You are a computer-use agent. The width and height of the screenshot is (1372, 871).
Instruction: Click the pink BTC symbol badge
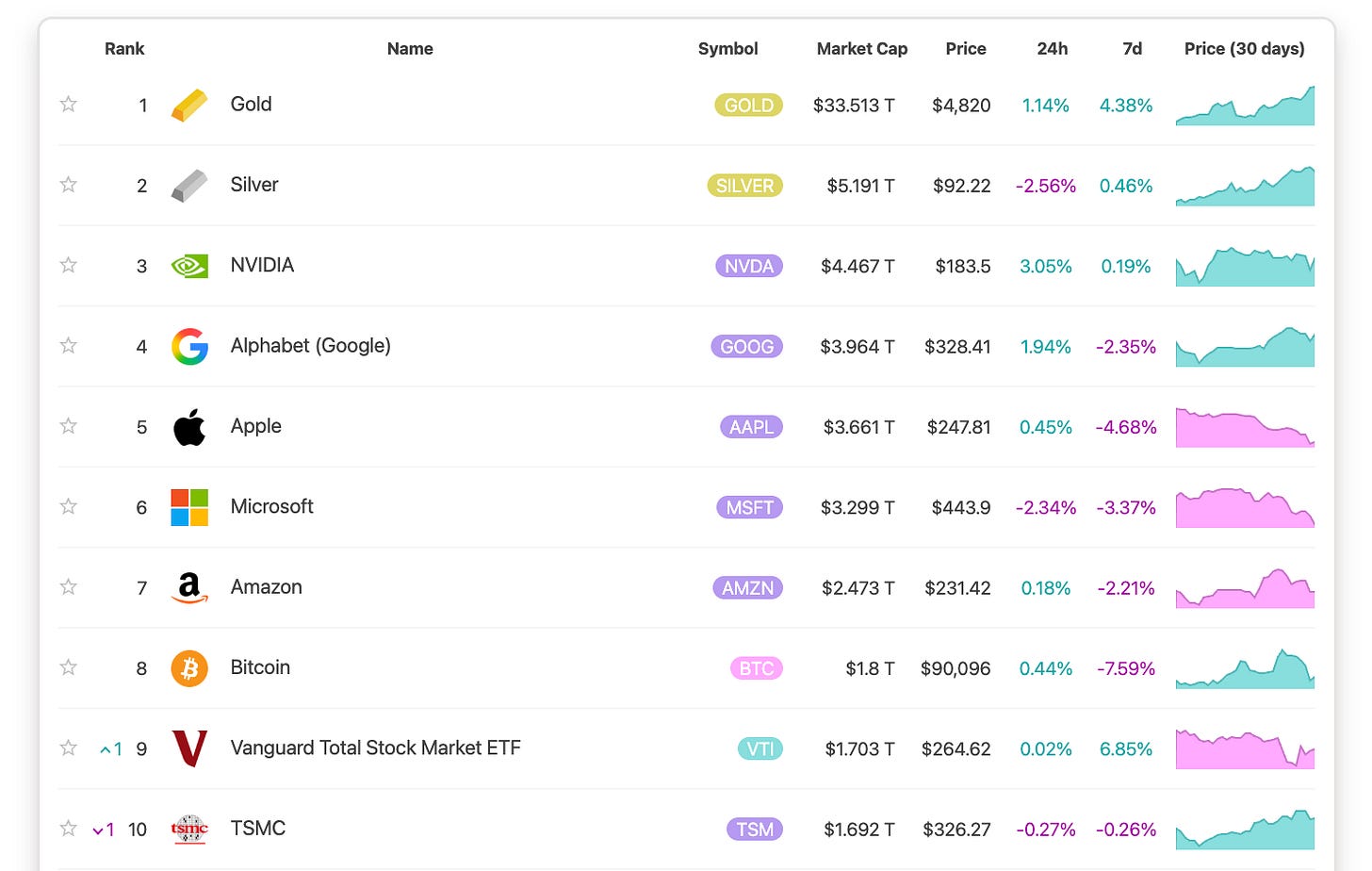(x=756, y=669)
